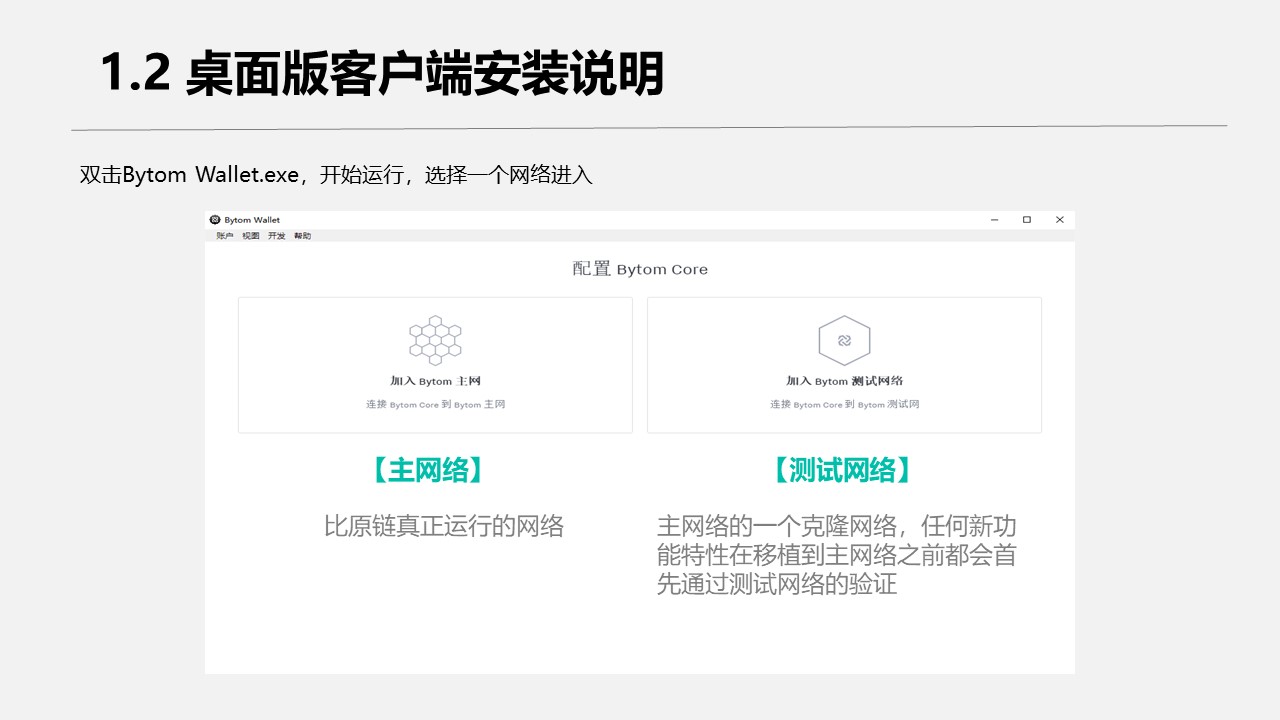Click the green 【主网络】 heading
The height and width of the screenshot is (720, 1280).
point(428,470)
